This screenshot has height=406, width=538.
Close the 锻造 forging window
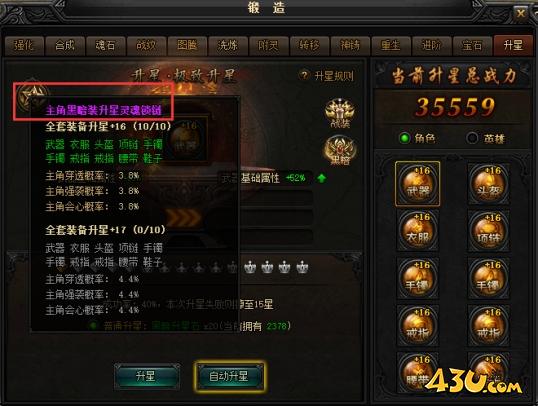(520, 14)
